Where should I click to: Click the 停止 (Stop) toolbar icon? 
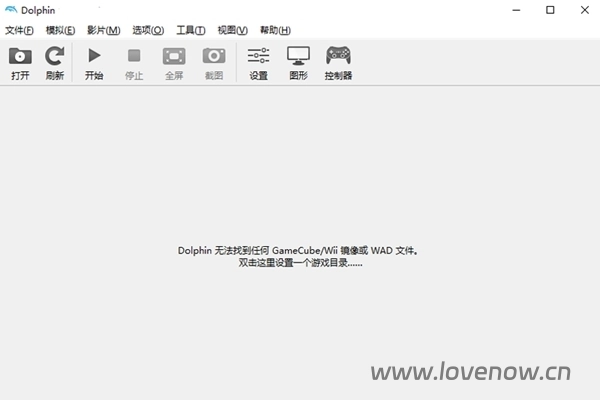click(x=134, y=56)
